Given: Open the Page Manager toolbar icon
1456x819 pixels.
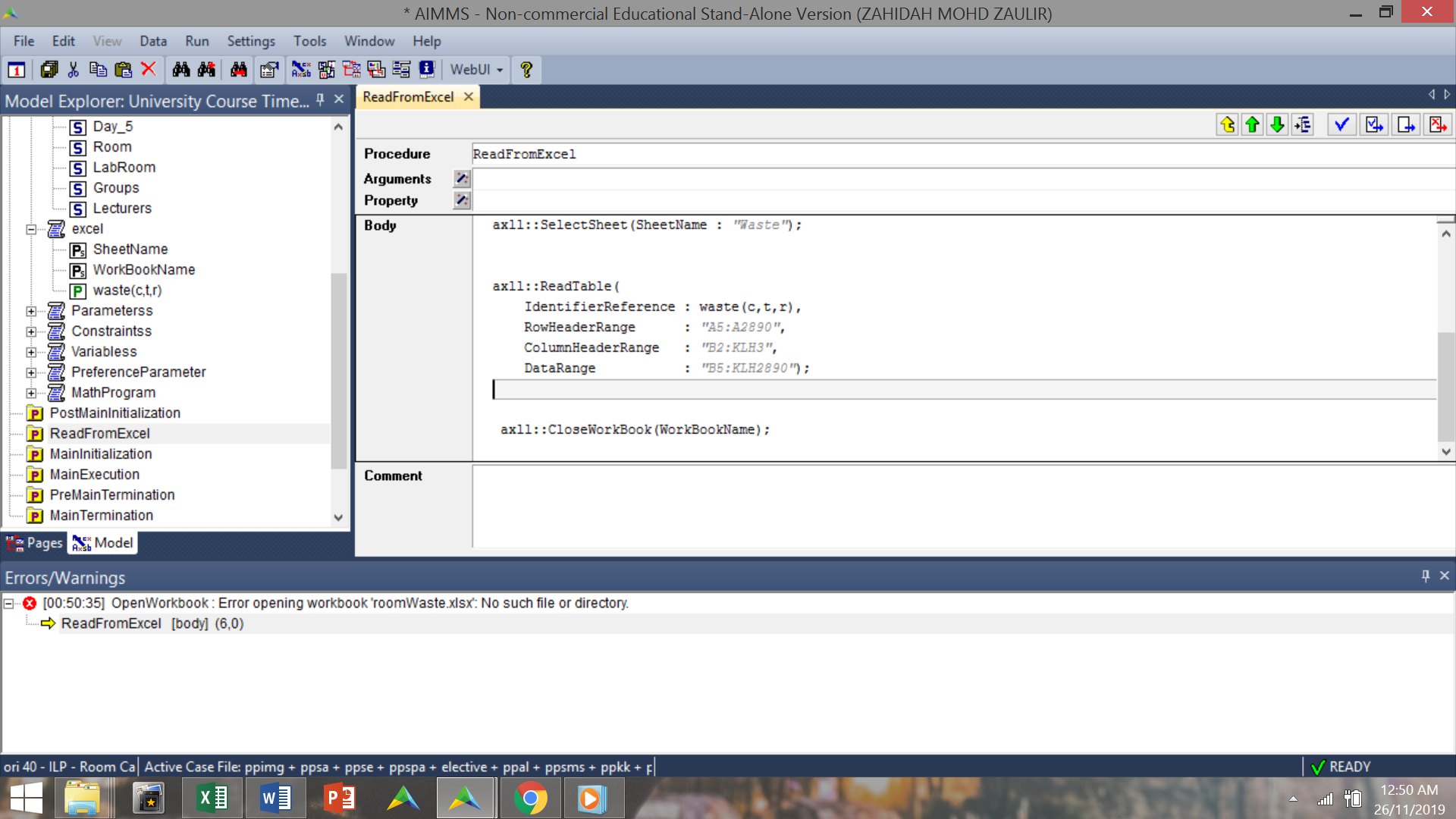Looking at the screenshot, I should tap(351, 70).
